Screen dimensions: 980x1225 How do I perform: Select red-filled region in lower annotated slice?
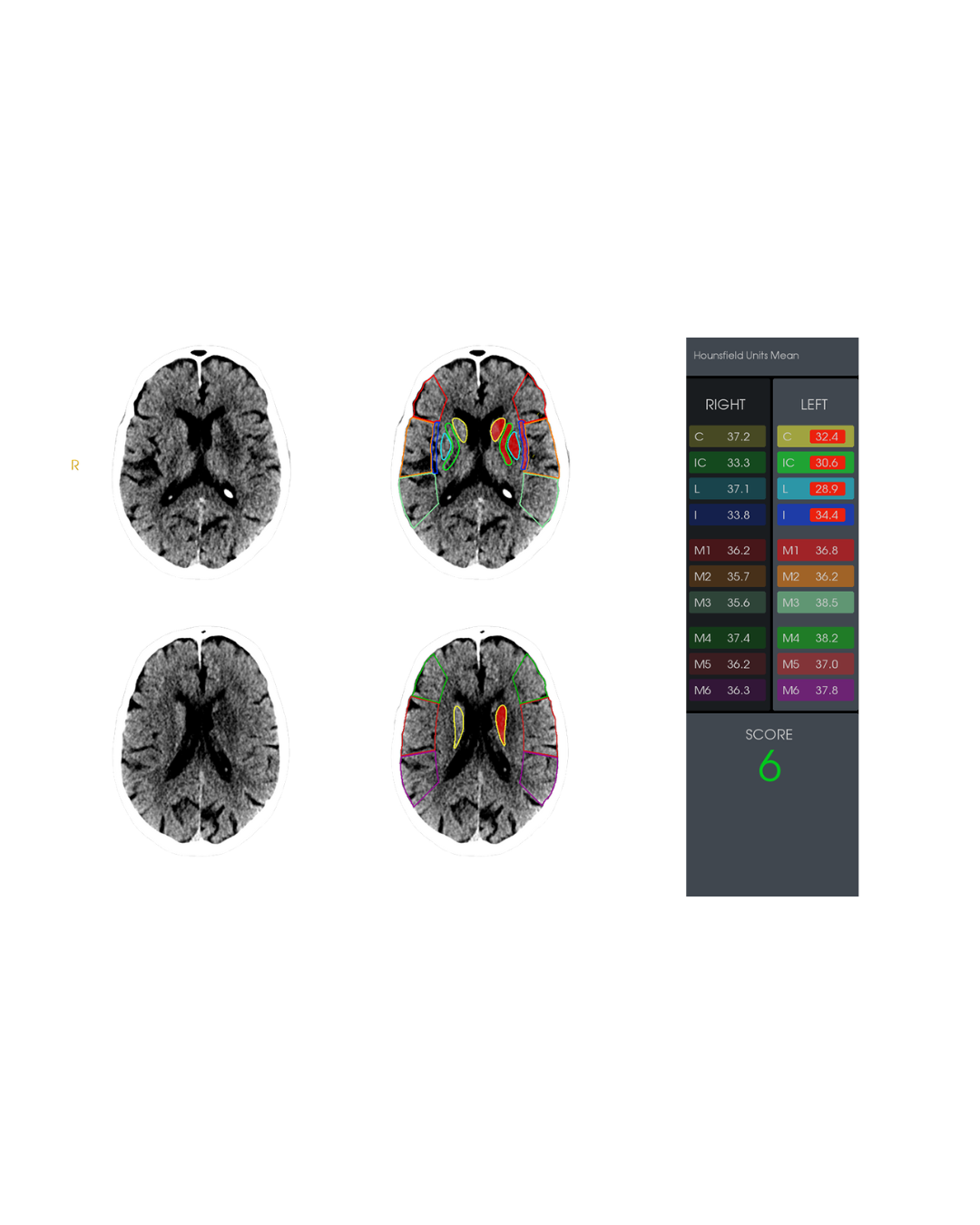pyautogui.click(x=501, y=723)
